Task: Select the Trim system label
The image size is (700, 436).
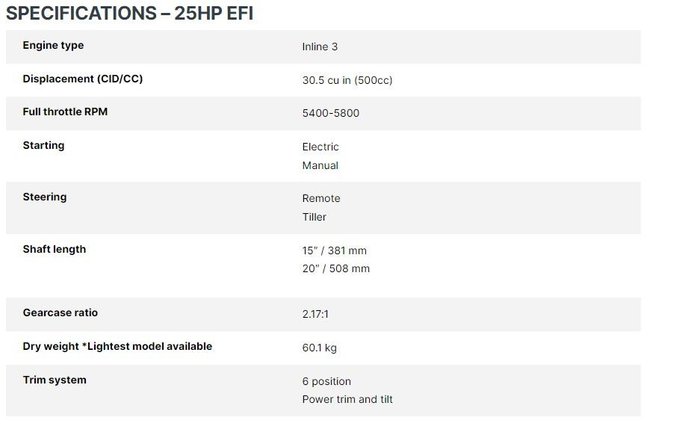Action: [55, 380]
